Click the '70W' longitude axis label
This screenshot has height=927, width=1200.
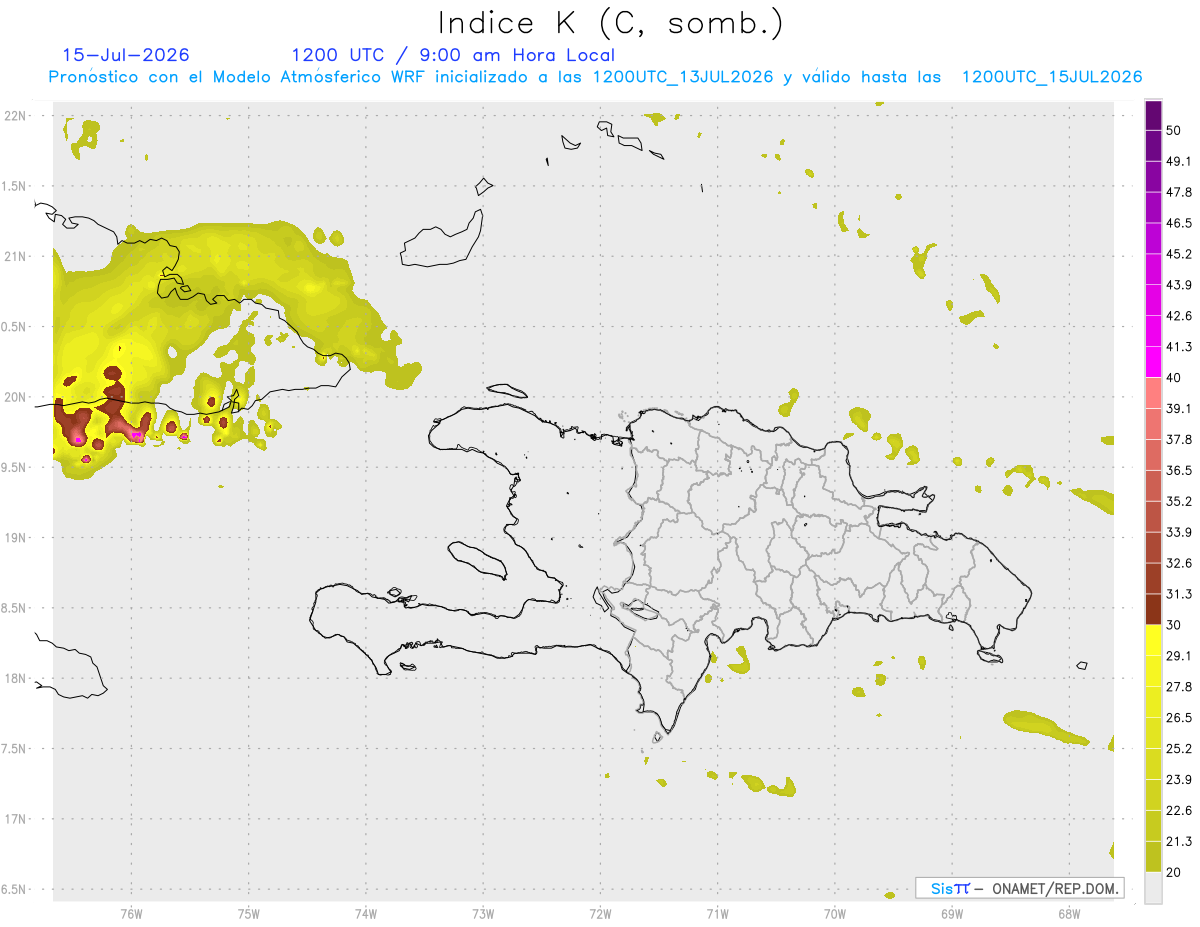835,914
